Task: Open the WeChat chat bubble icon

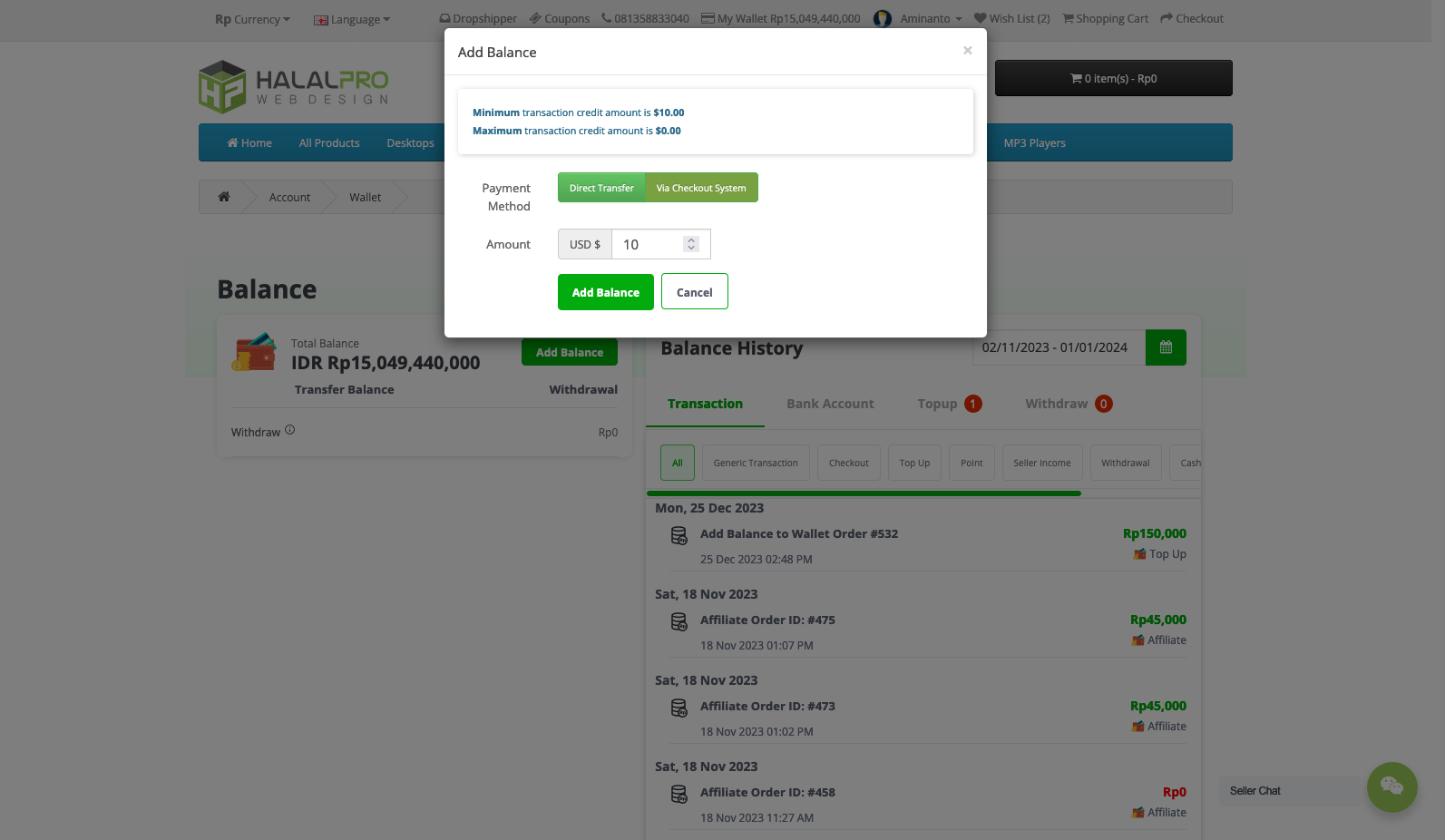Action: tap(1391, 786)
